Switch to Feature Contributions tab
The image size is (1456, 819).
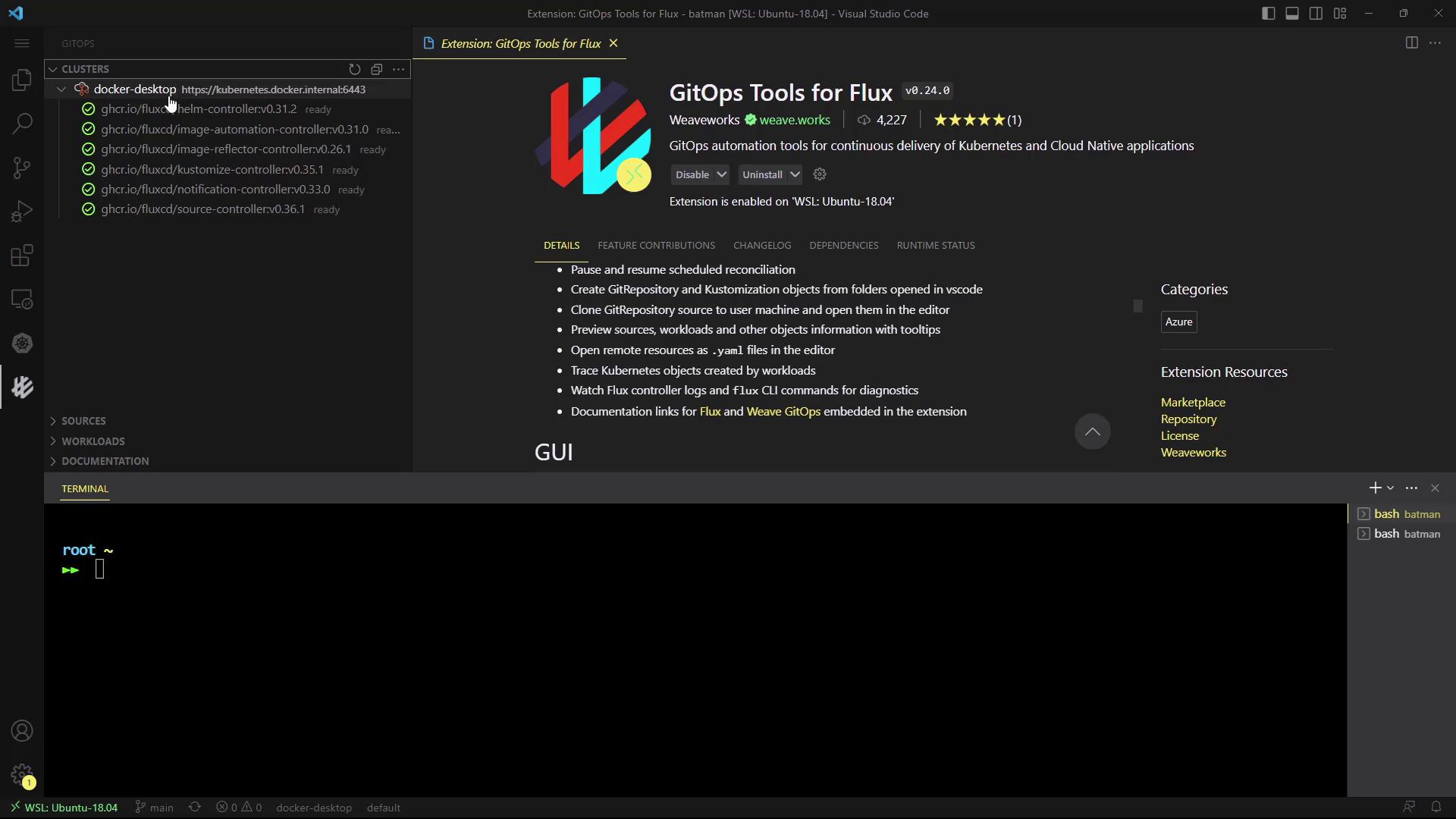656,246
